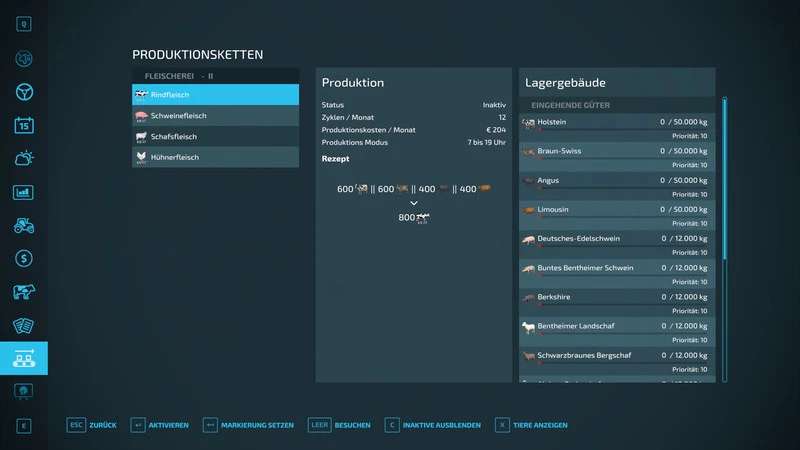Open the steering wheel icon in sidebar
The image size is (800, 450).
(x=24, y=92)
